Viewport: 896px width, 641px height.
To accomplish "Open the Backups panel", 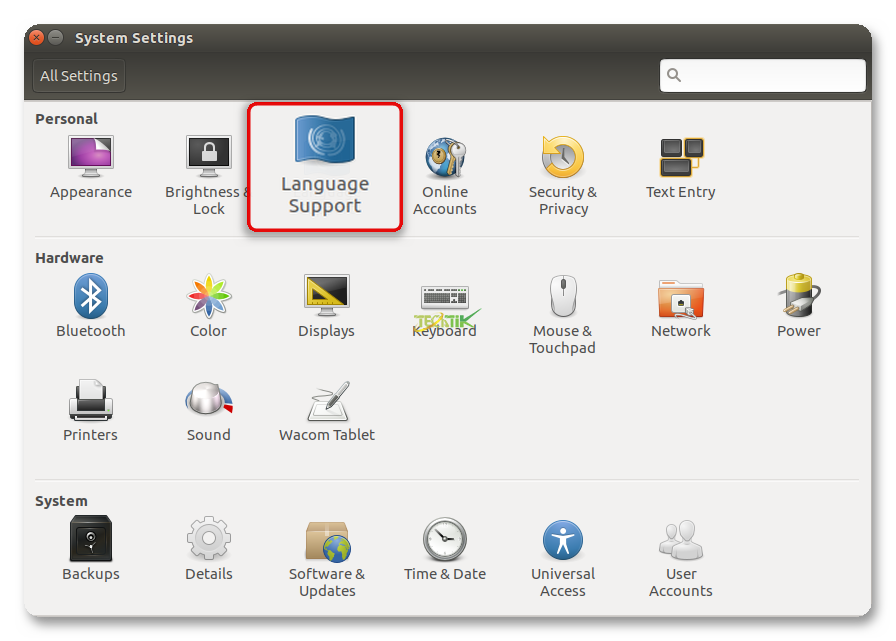I will [x=91, y=541].
